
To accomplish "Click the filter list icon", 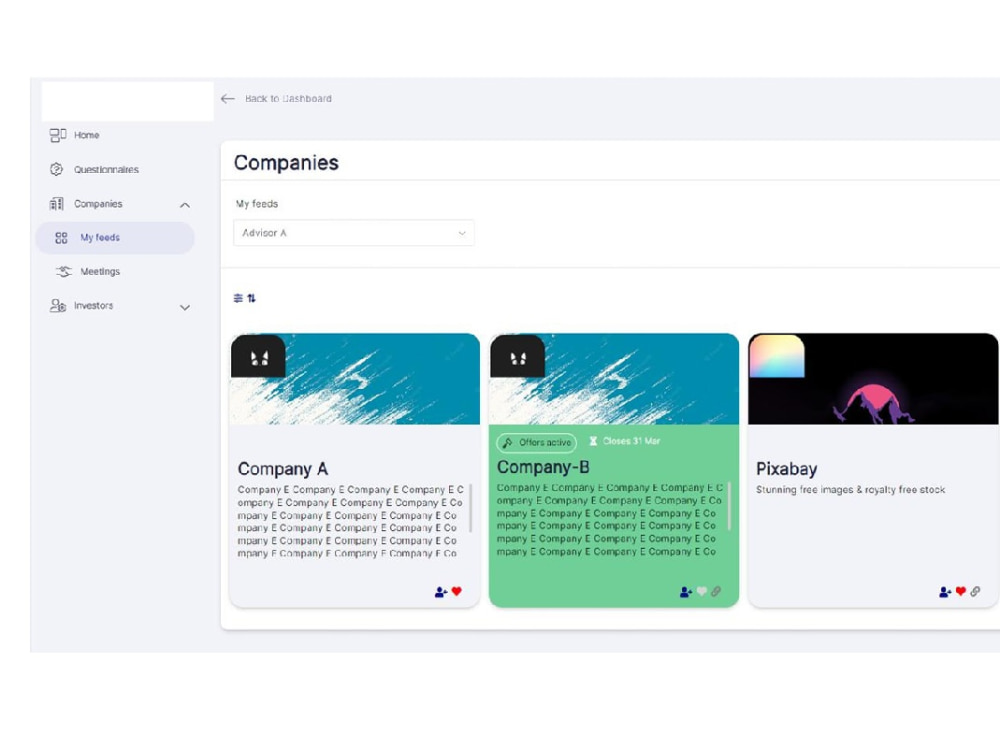I will [239, 298].
